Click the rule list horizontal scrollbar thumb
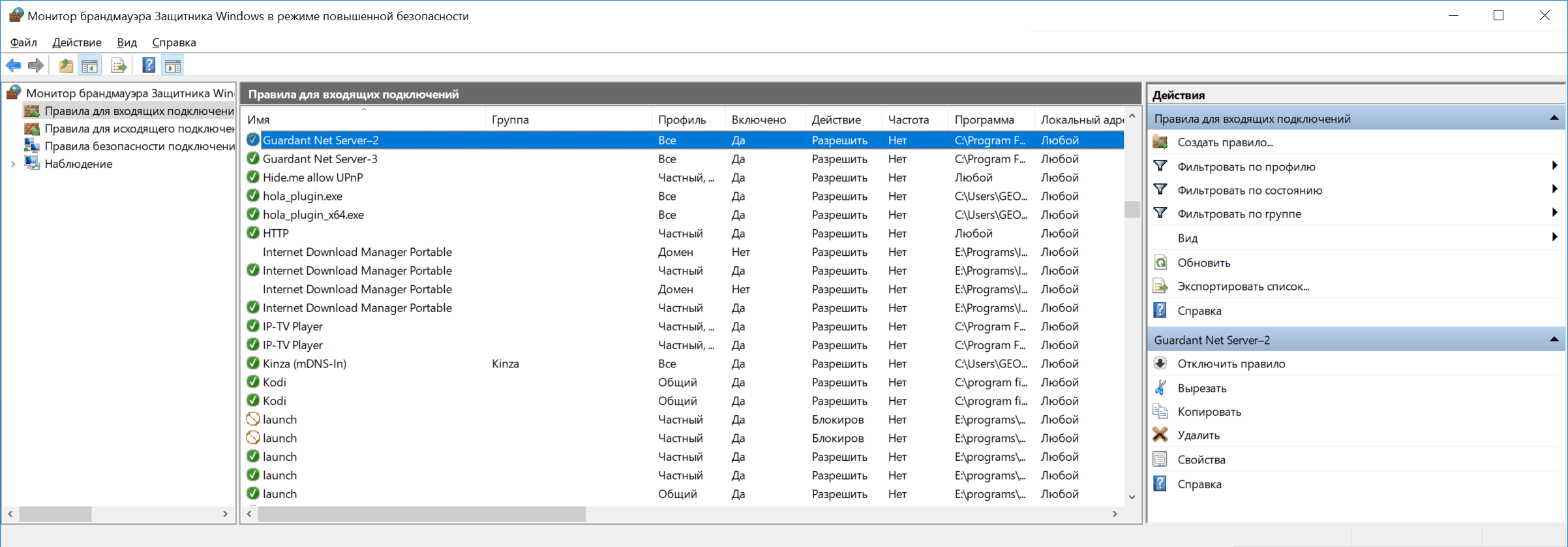 (x=421, y=514)
